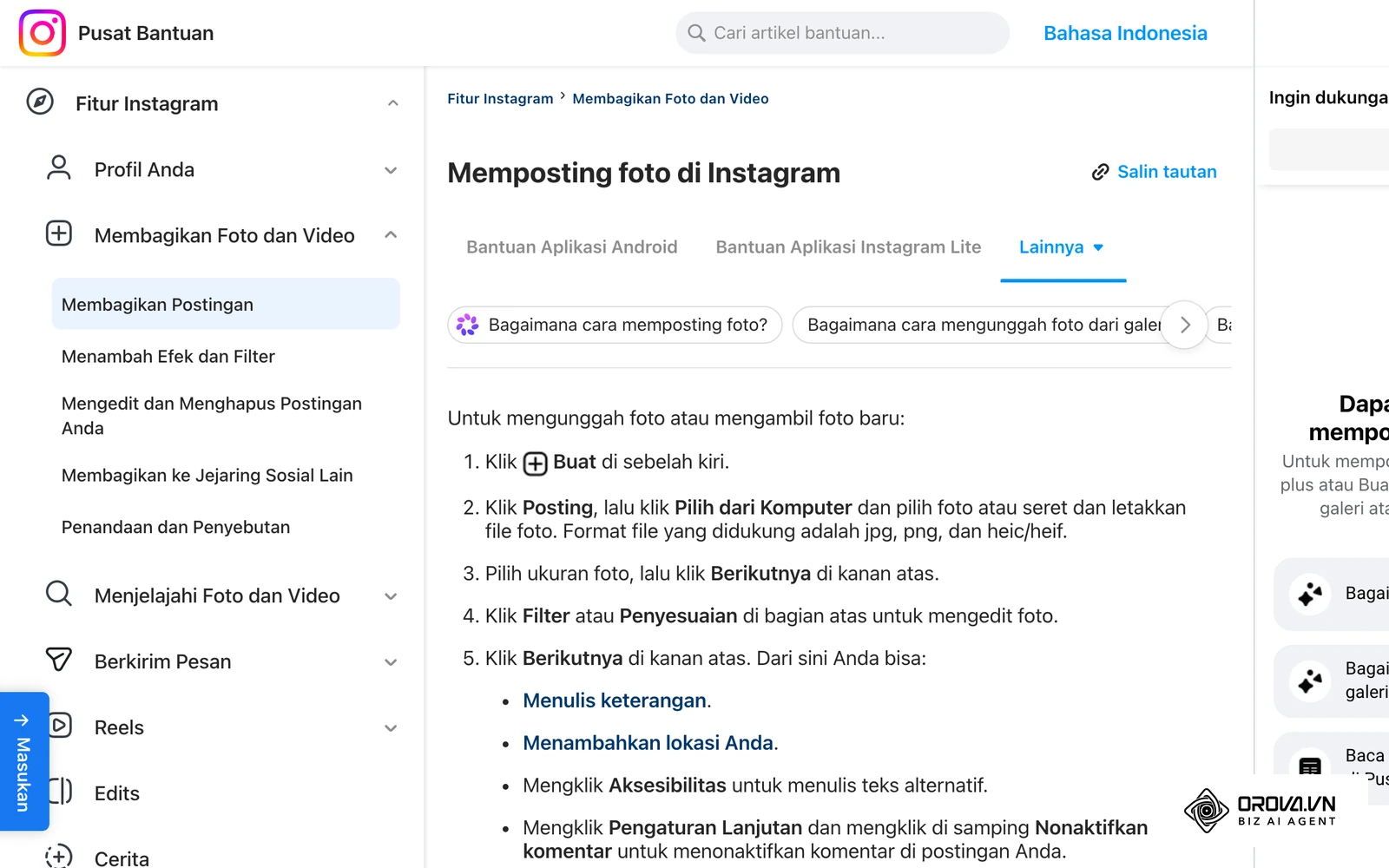The width and height of the screenshot is (1389, 868).
Task: Click the Fitur Instagram compass icon
Action: [40, 102]
